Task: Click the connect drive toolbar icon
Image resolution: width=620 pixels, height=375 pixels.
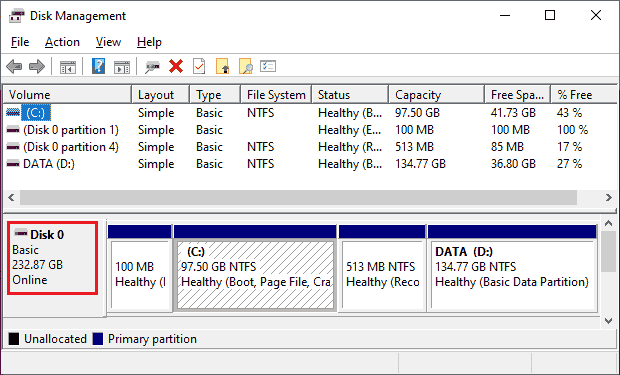Action: pyautogui.click(x=152, y=66)
